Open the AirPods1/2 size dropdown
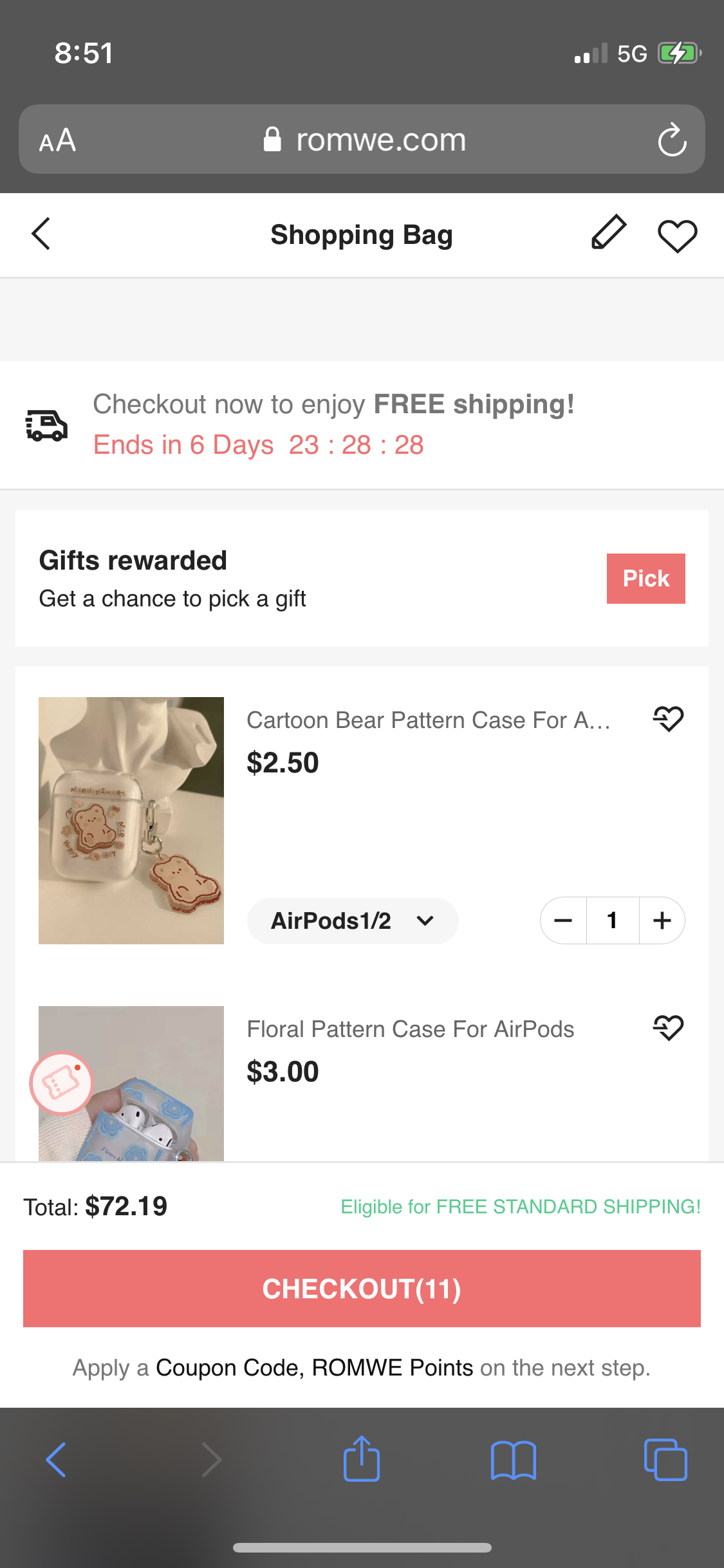Viewport: 724px width, 1568px height. [x=352, y=920]
